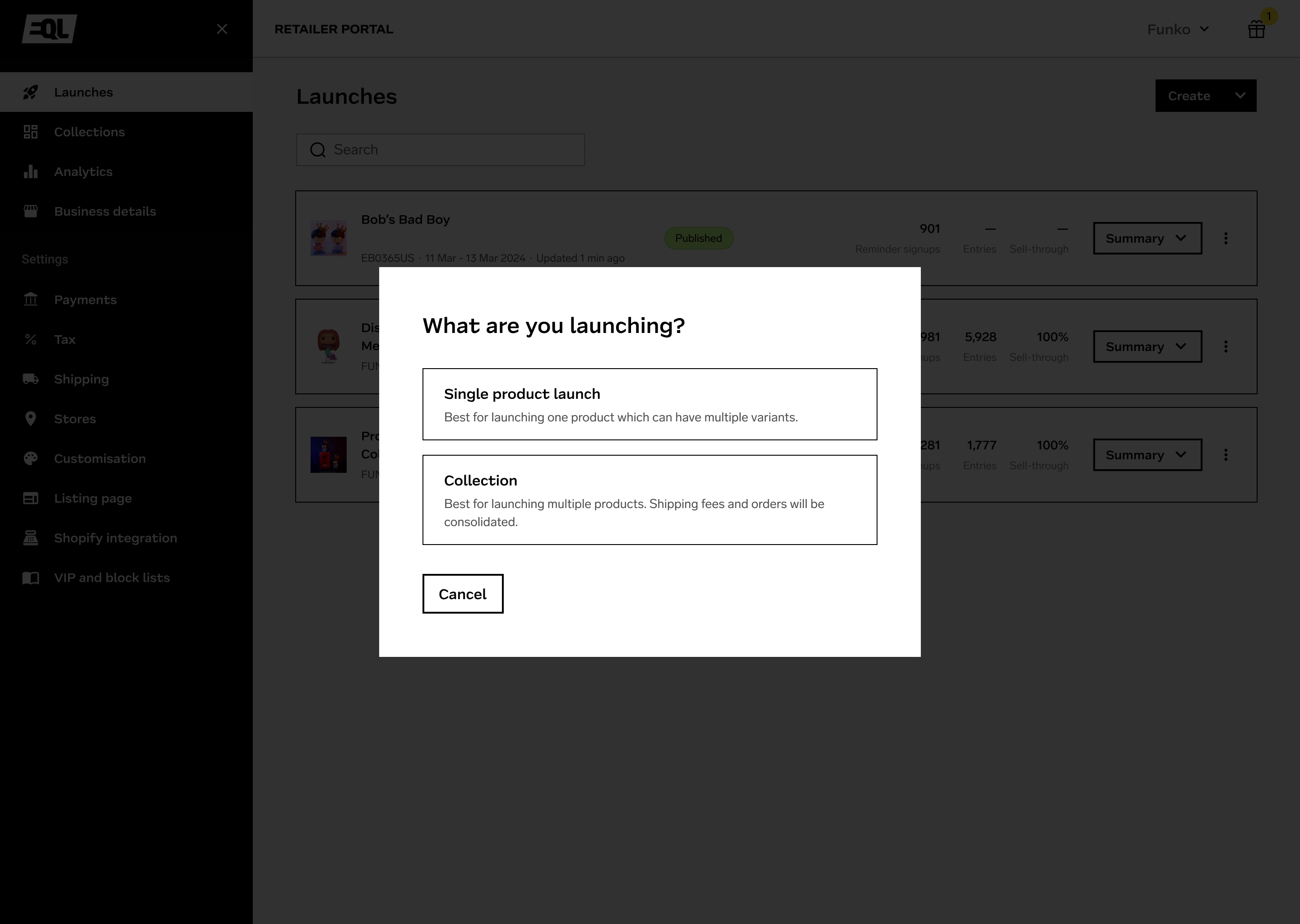Open Bob's Bad Boy Summary dropdown
The image size is (1300, 924).
1147,238
